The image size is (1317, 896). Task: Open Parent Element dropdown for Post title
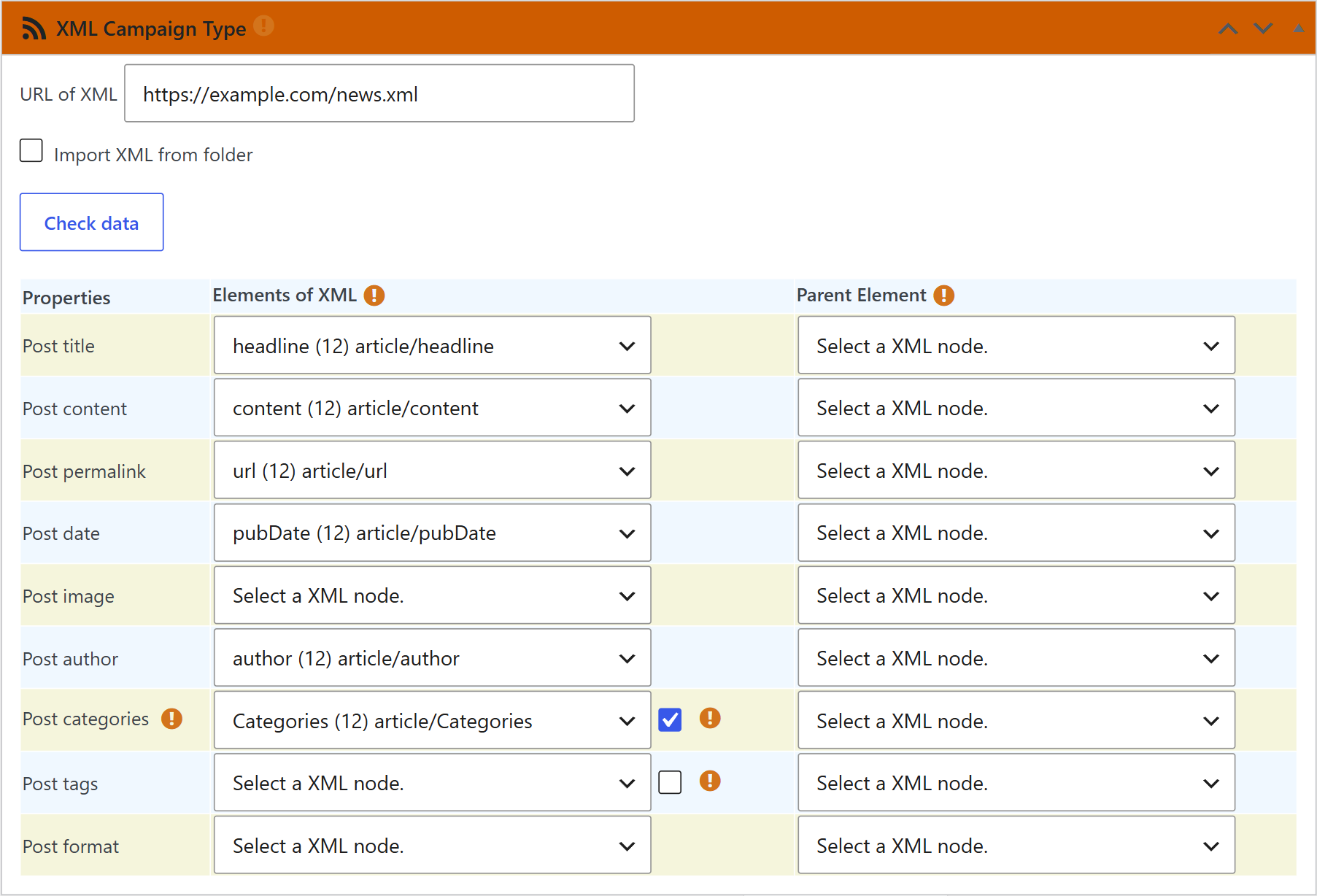1016,345
